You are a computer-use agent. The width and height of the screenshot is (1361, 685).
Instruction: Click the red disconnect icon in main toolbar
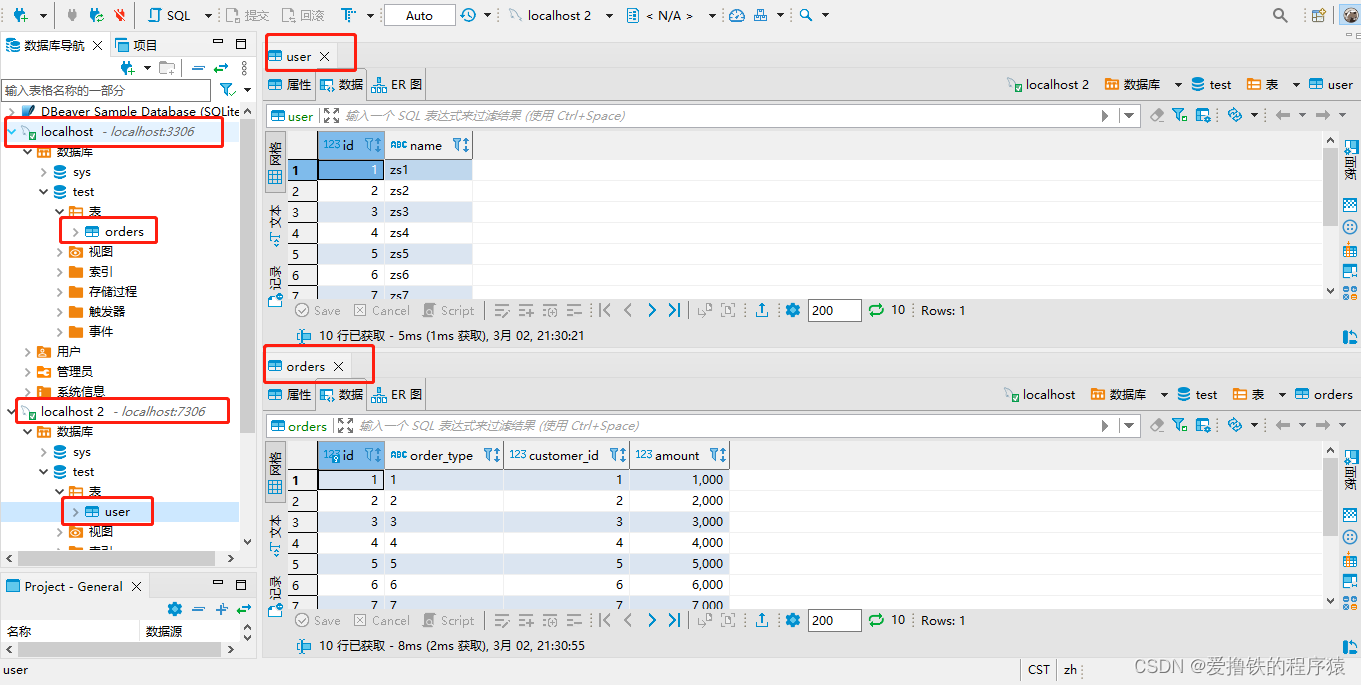120,15
